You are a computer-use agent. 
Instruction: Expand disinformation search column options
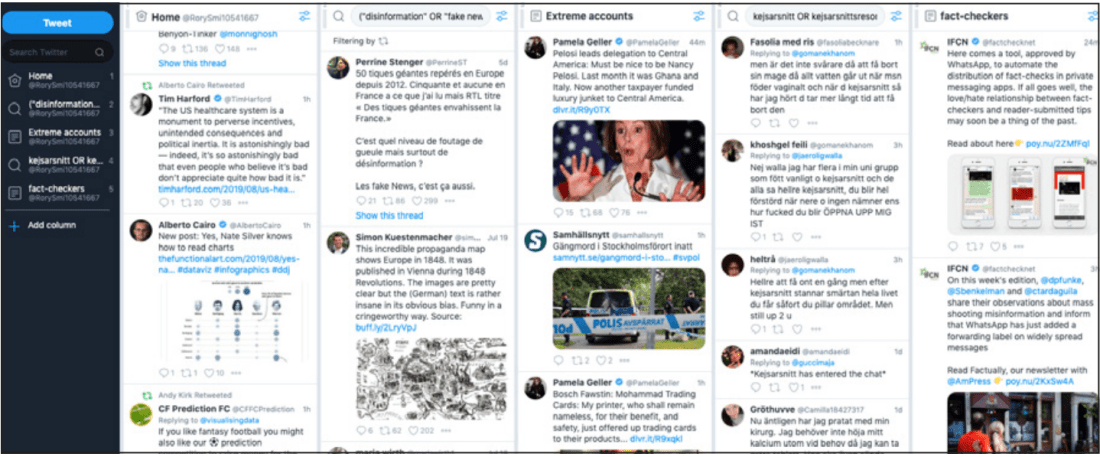(502, 15)
